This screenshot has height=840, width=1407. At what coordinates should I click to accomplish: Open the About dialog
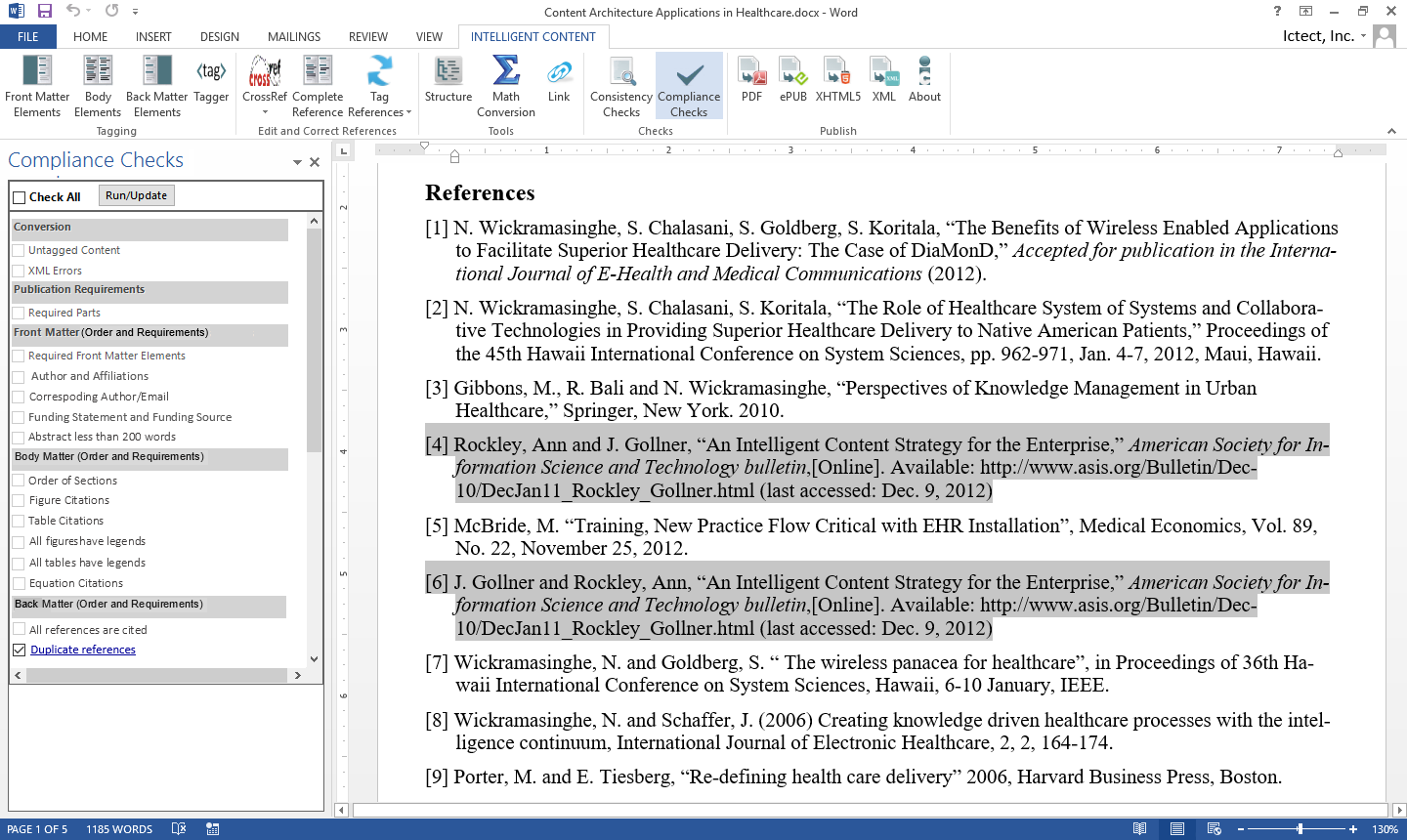click(x=924, y=80)
